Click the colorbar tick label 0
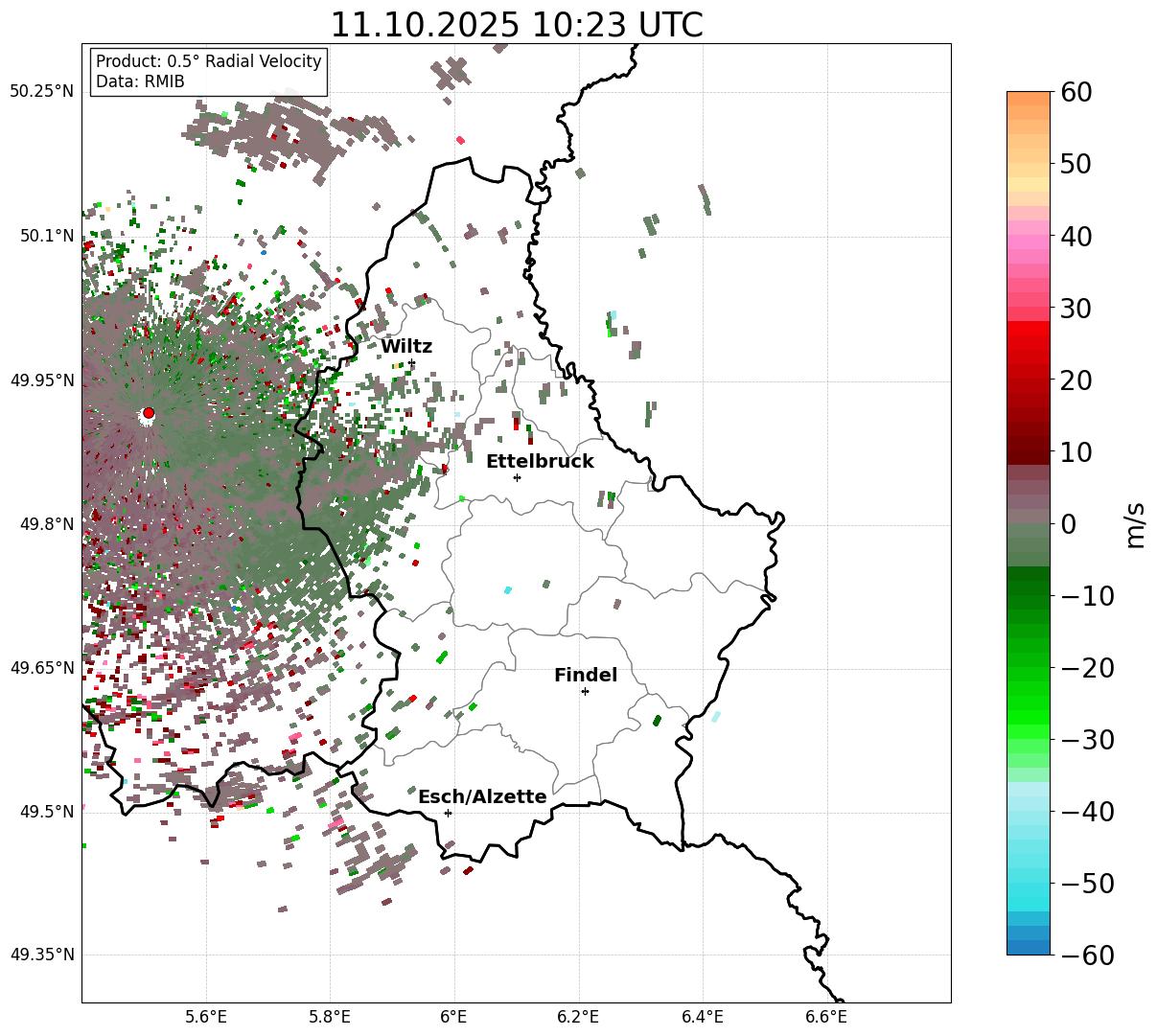The image size is (1157, 1036). point(1068,524)
